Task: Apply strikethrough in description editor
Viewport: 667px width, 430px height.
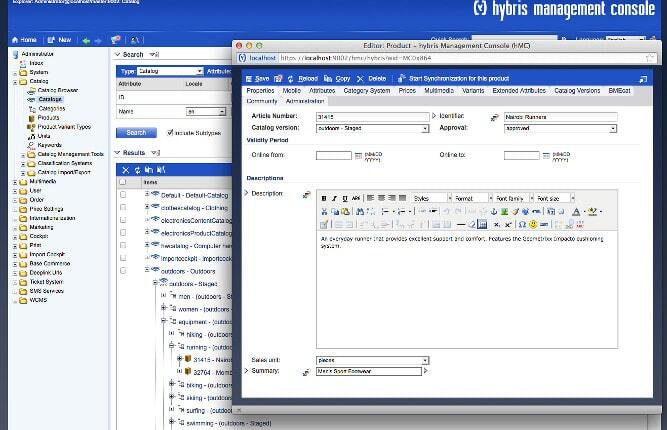Action: pos(356,198)
